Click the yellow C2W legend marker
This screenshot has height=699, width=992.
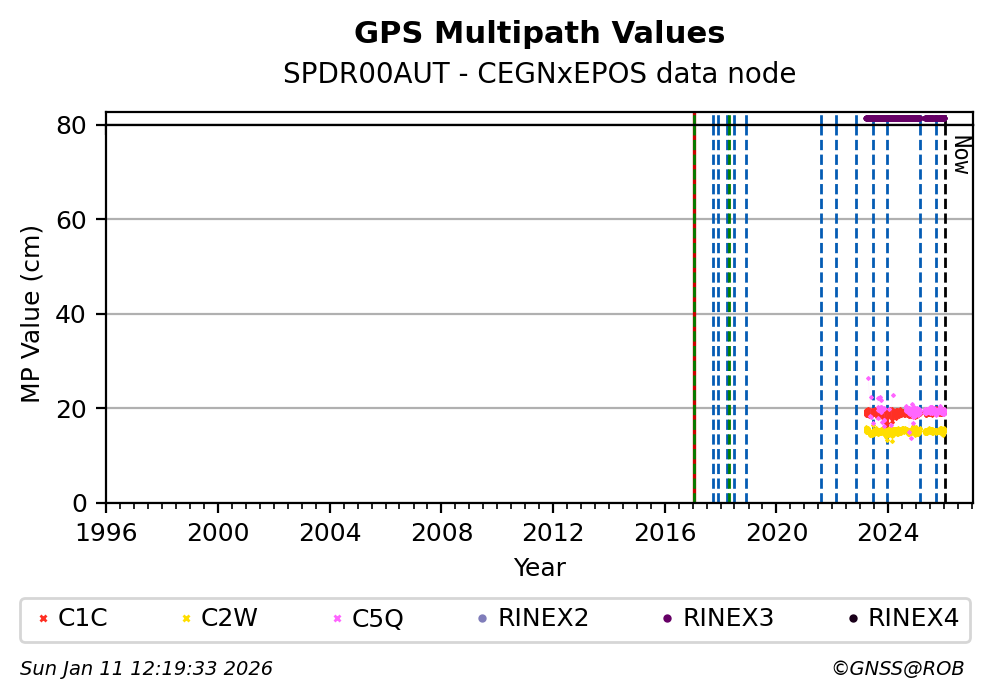pos(186,619)
